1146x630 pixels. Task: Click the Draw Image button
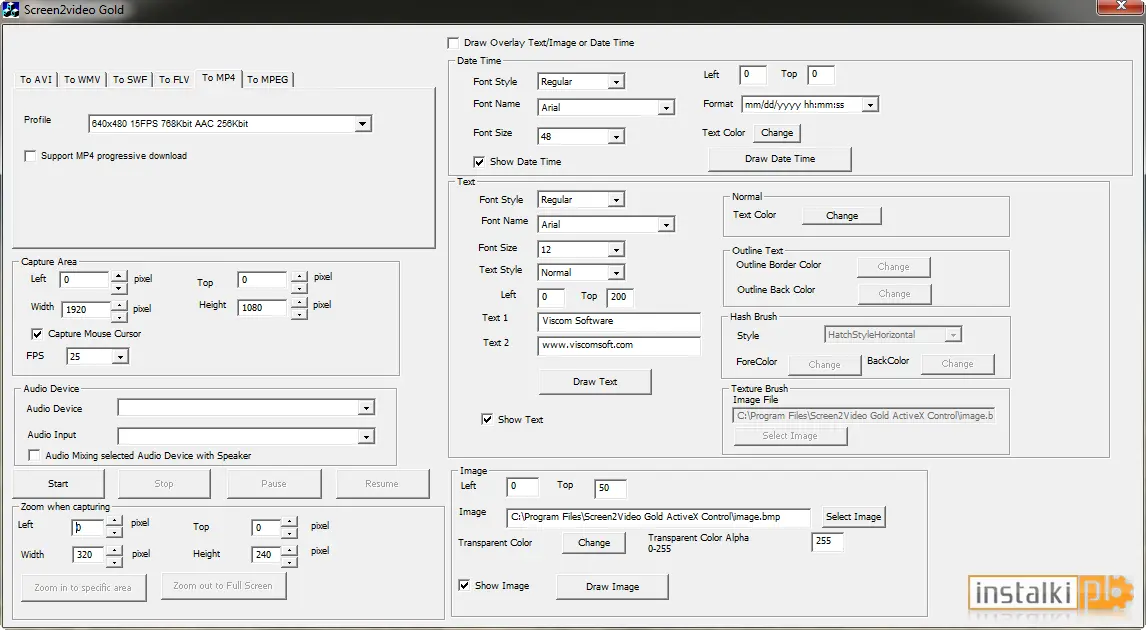[612, 587]
